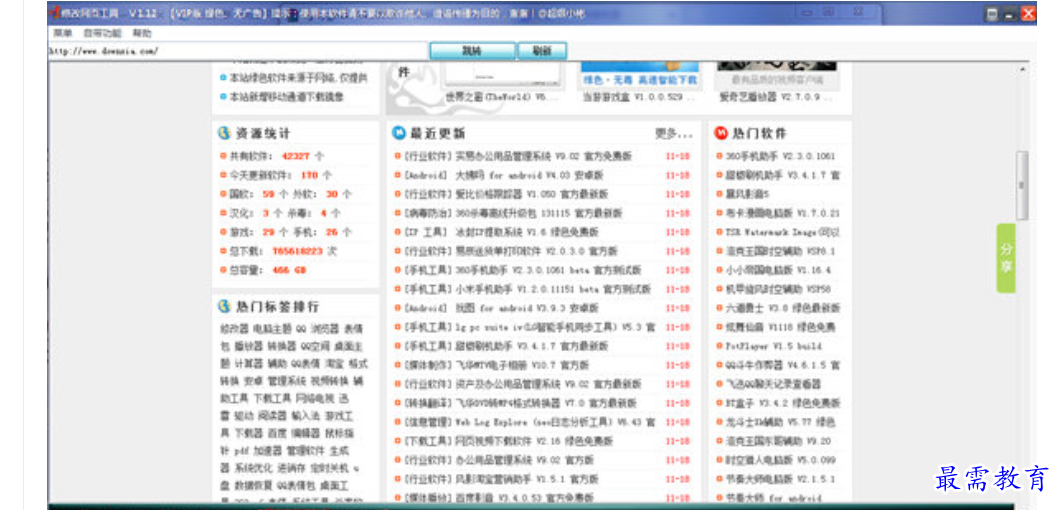Click the 输入法 tag

(305, 416)
